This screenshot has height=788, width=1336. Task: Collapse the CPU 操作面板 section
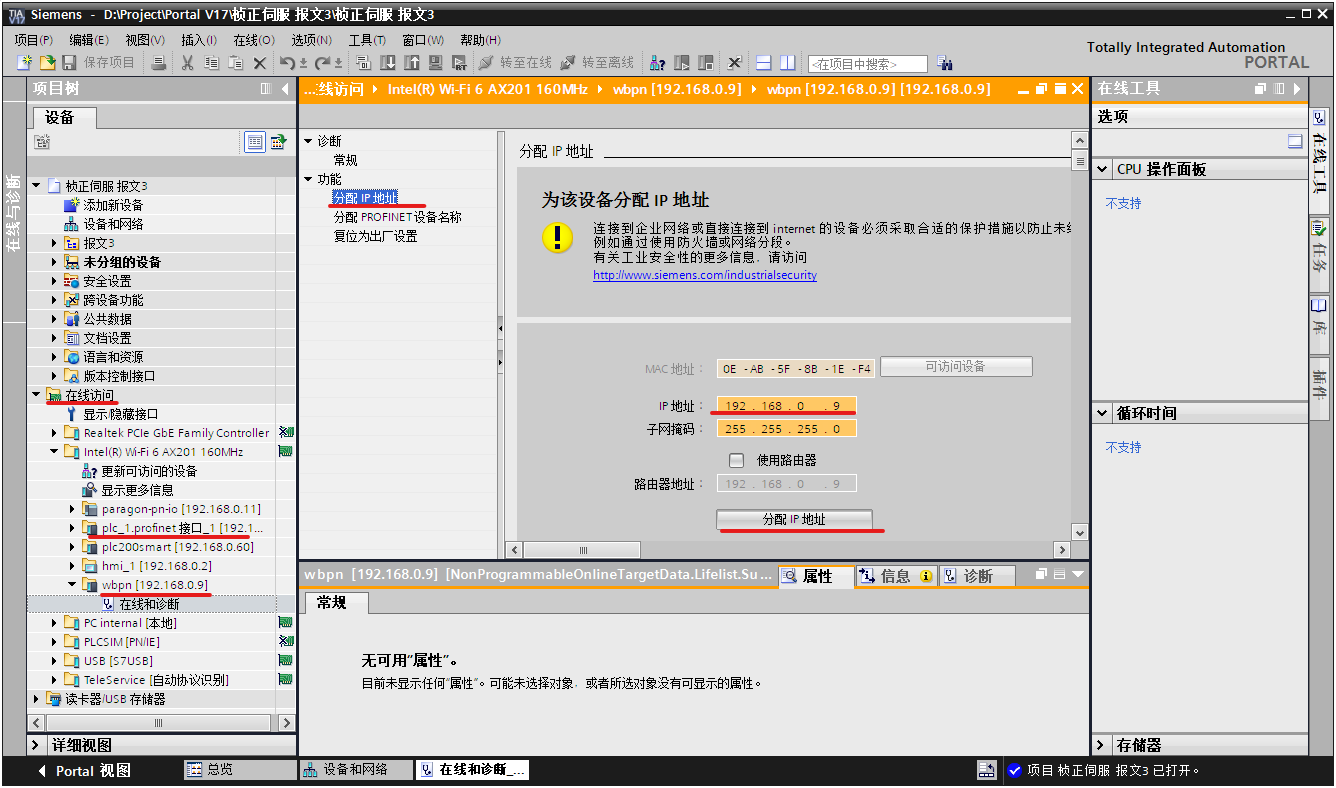[1102, 169]
